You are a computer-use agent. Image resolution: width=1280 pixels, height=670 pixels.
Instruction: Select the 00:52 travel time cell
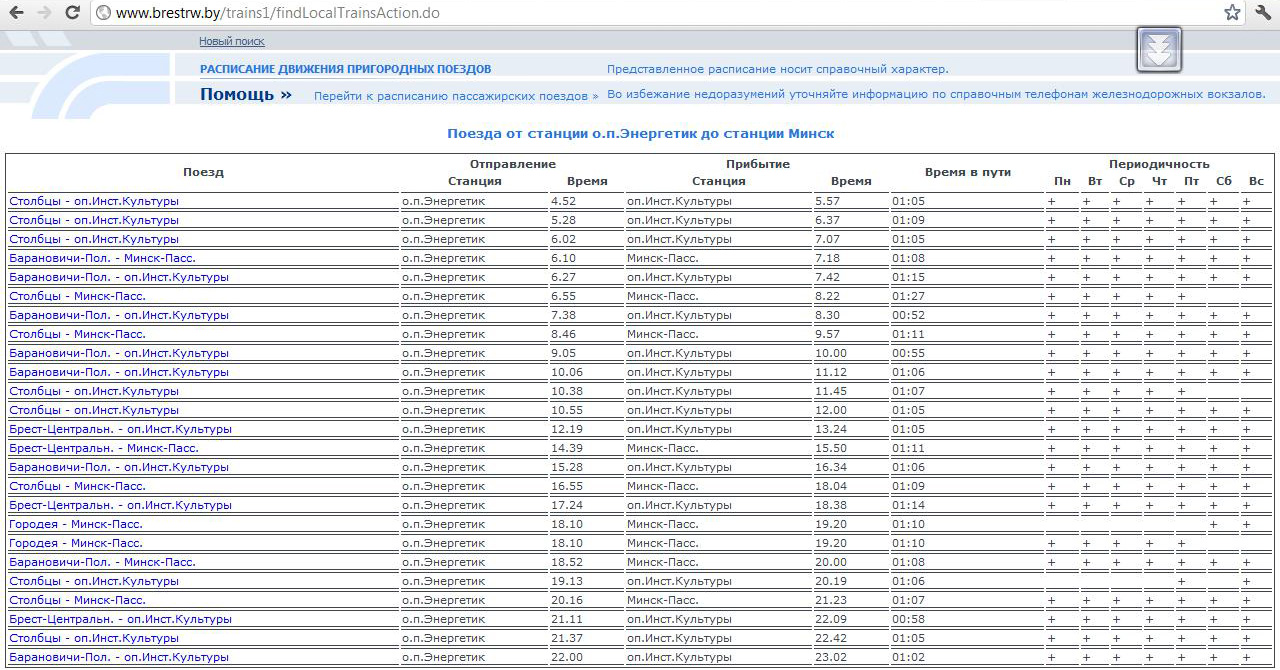point(967,315)
